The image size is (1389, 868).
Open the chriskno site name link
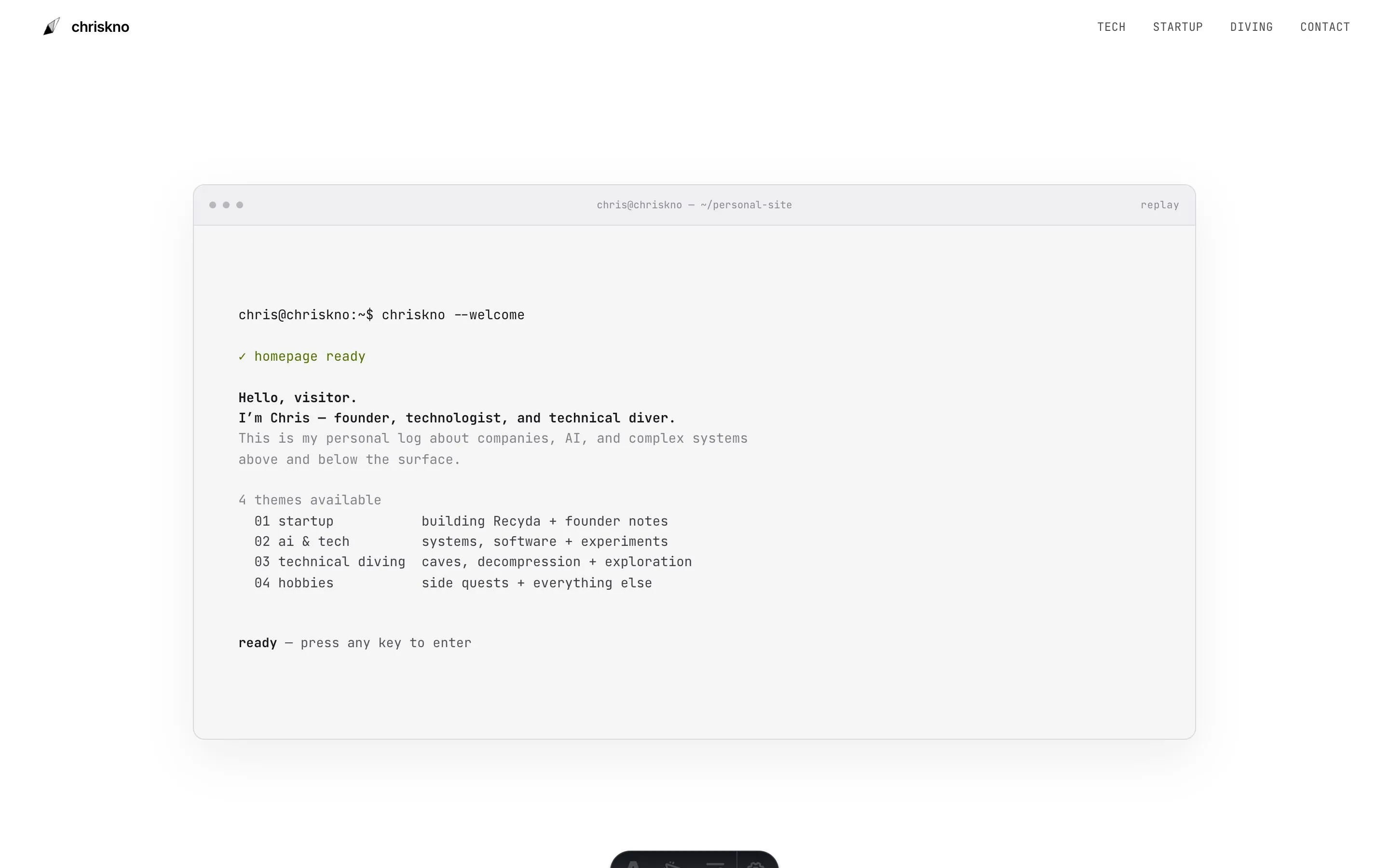tap(100, 27)
